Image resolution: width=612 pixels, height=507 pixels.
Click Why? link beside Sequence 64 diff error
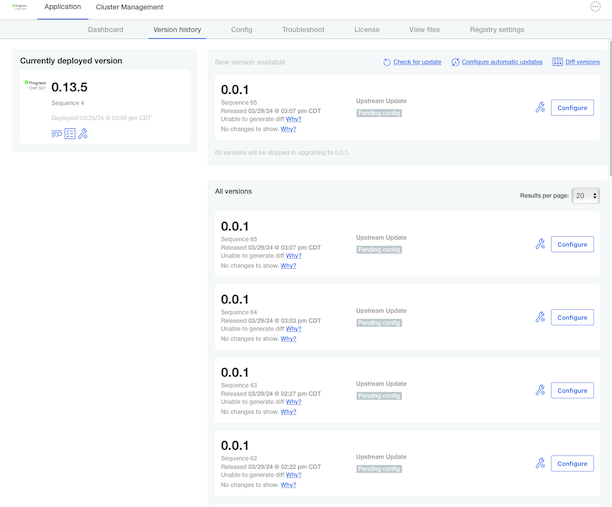pos(293,329)
